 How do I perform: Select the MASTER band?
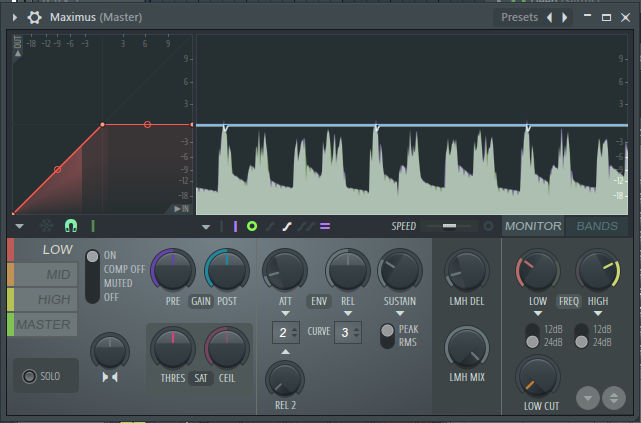[43, 325]
